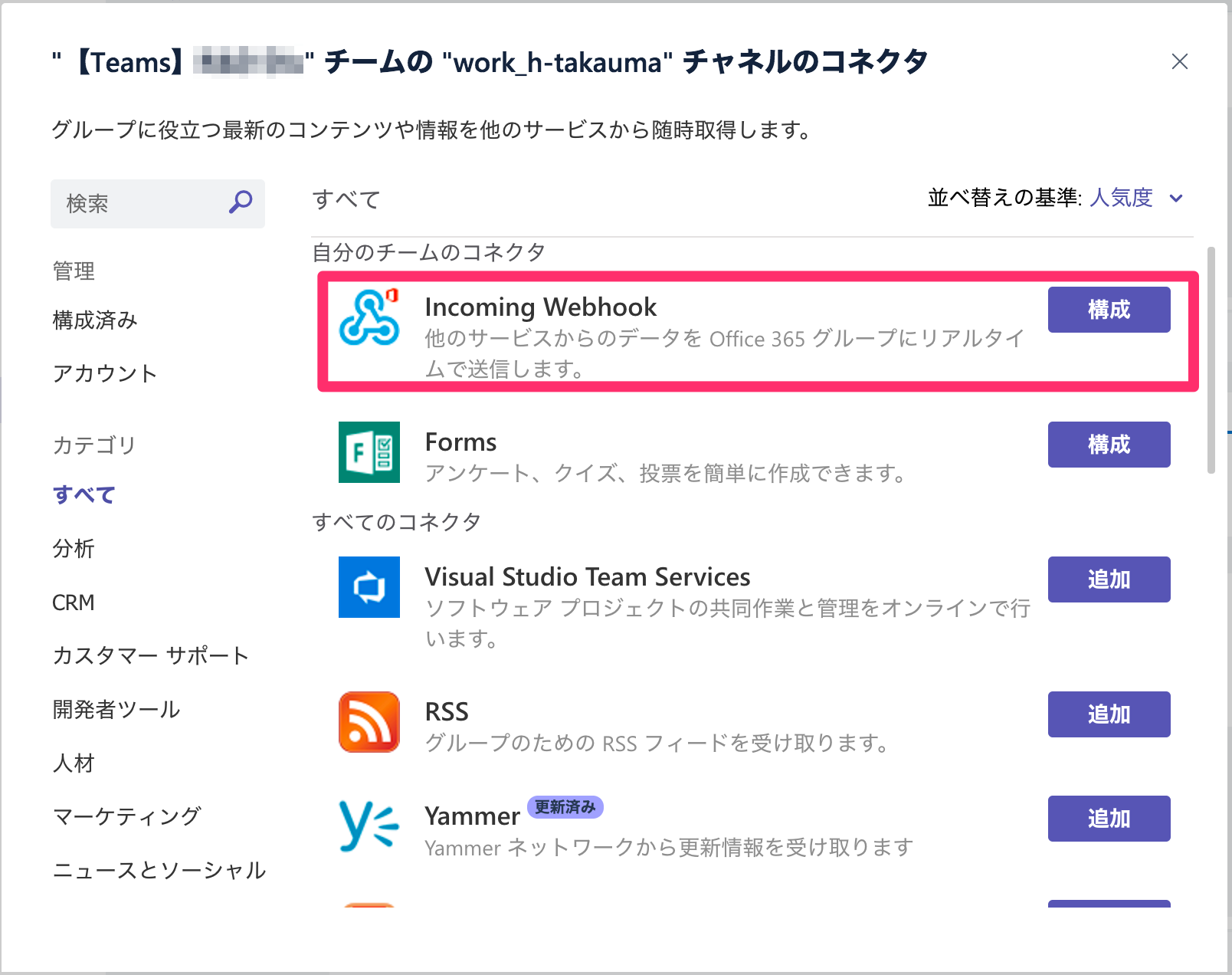Image resolution: width=1232 pixels, height=975 pixels.
Task: Click the 自分のチームのコネクタ heading
Action: tap(429, 252)
